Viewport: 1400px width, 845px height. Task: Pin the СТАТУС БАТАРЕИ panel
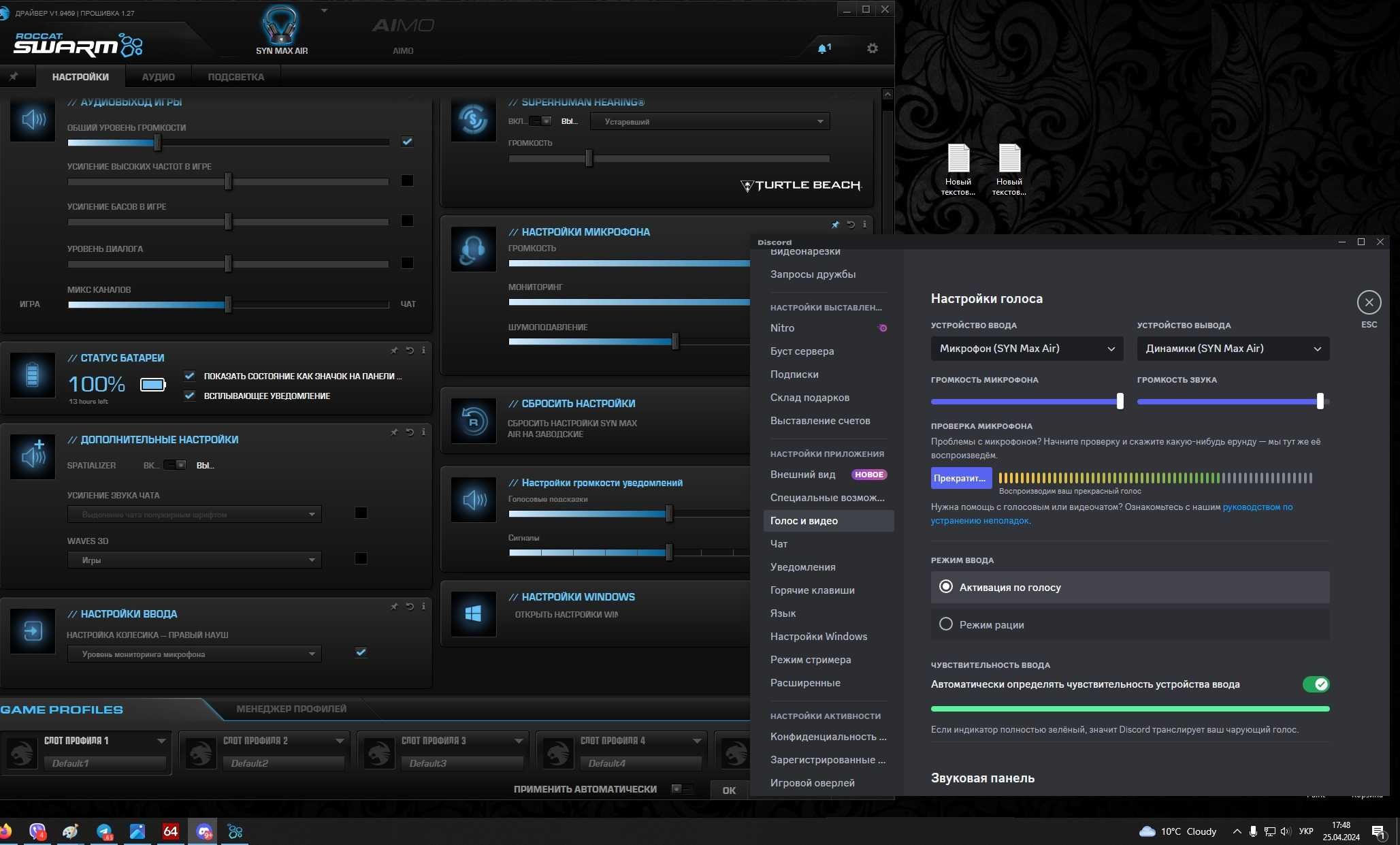tap(394, 350)
